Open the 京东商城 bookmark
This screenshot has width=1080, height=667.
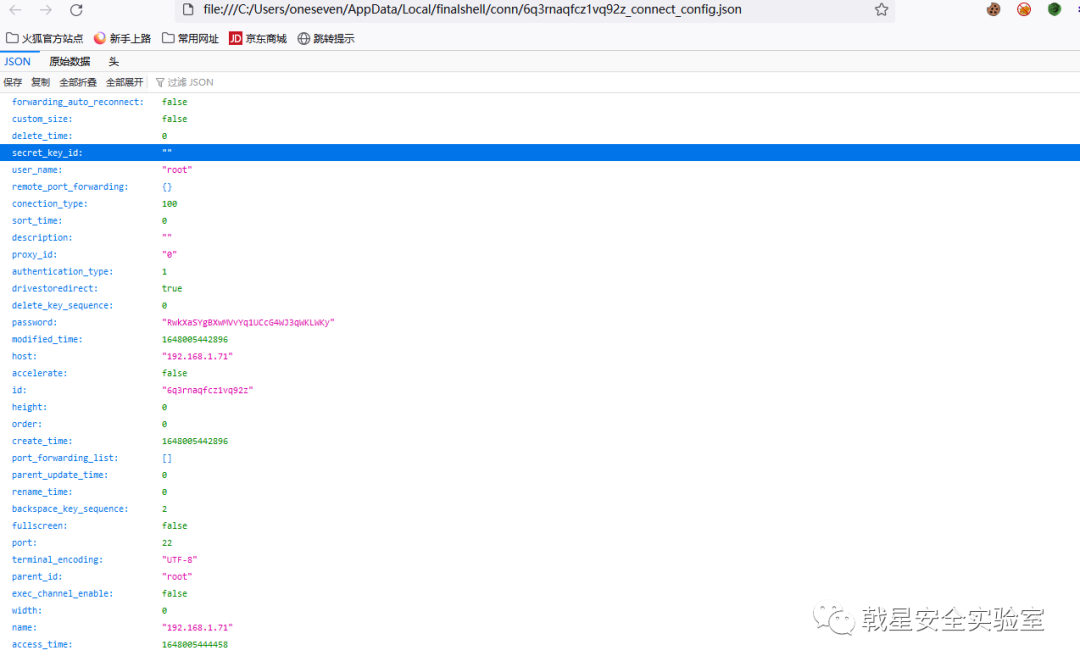258,39
